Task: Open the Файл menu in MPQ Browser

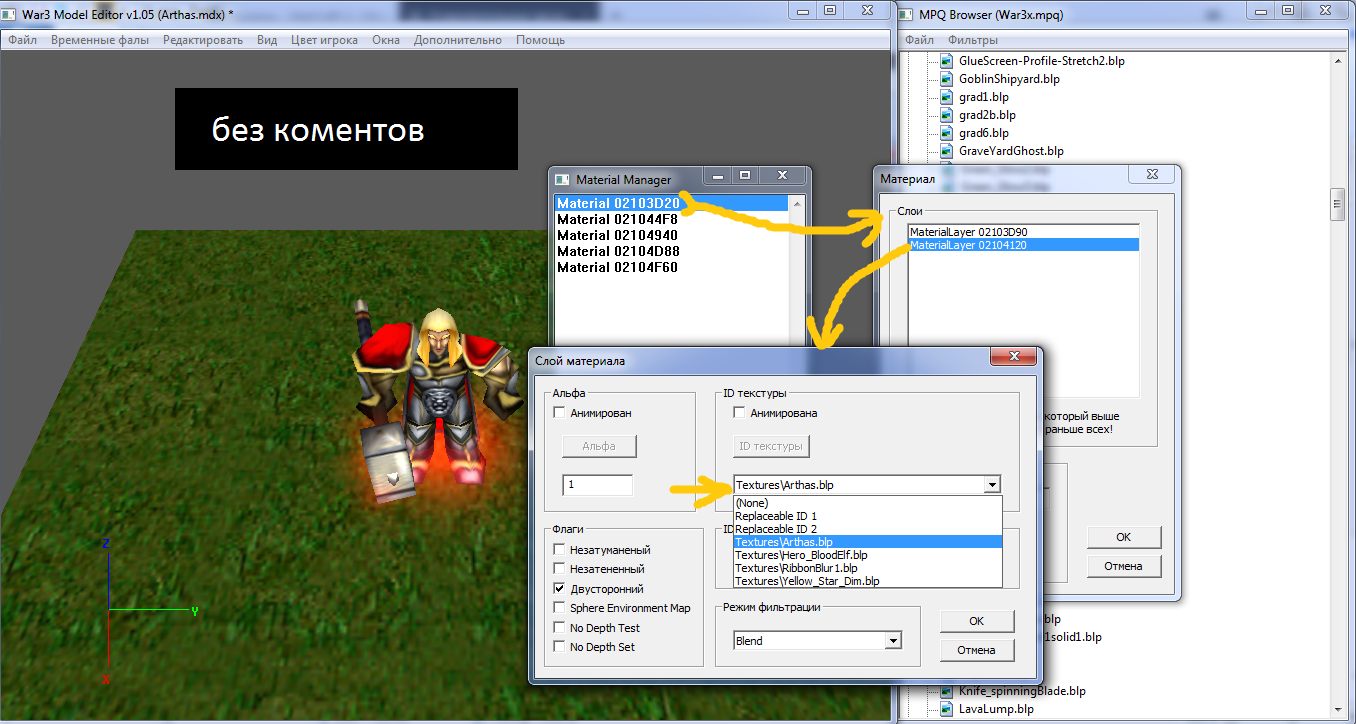Action: point(920,40)
